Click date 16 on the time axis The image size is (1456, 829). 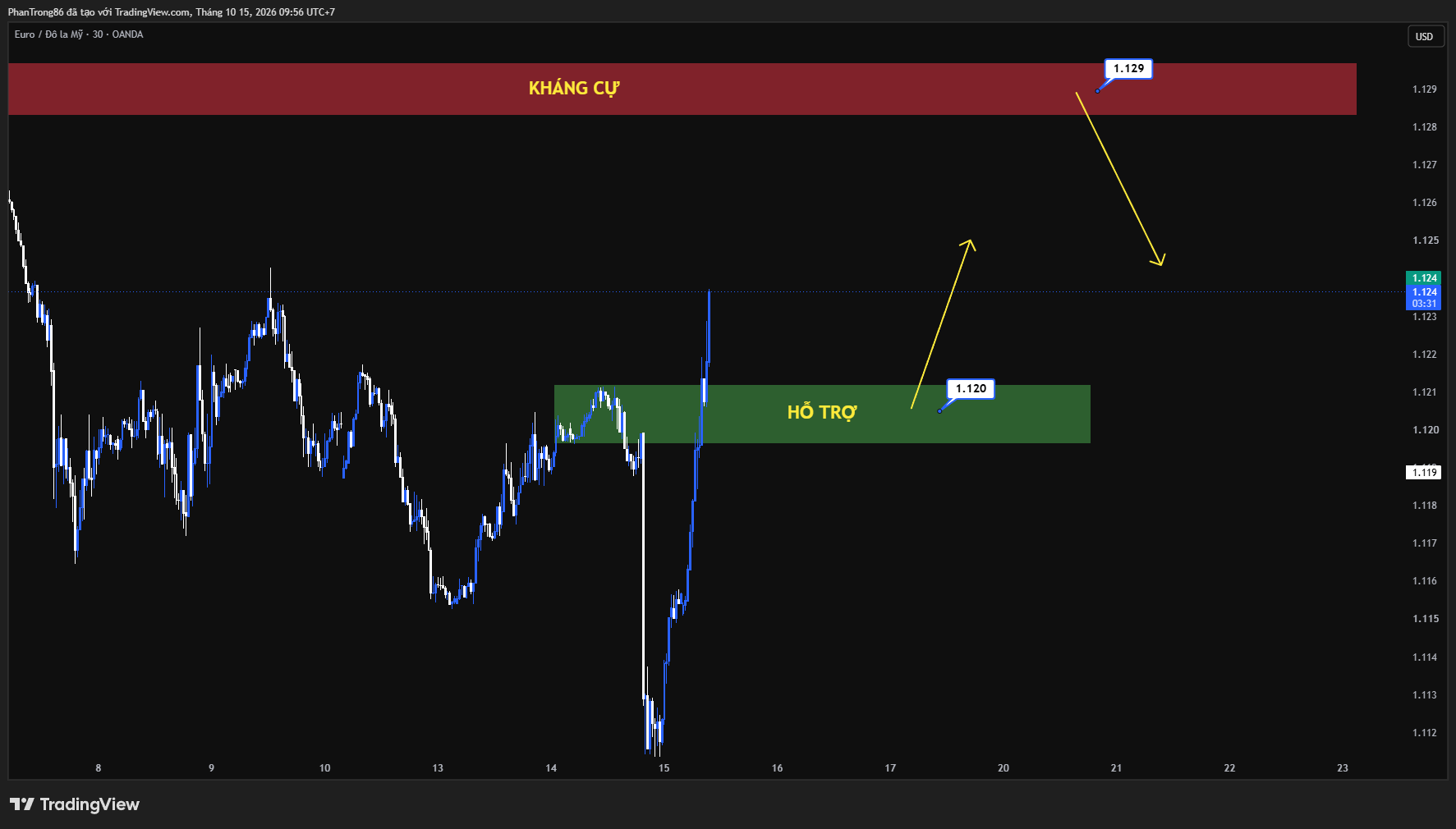778,768
